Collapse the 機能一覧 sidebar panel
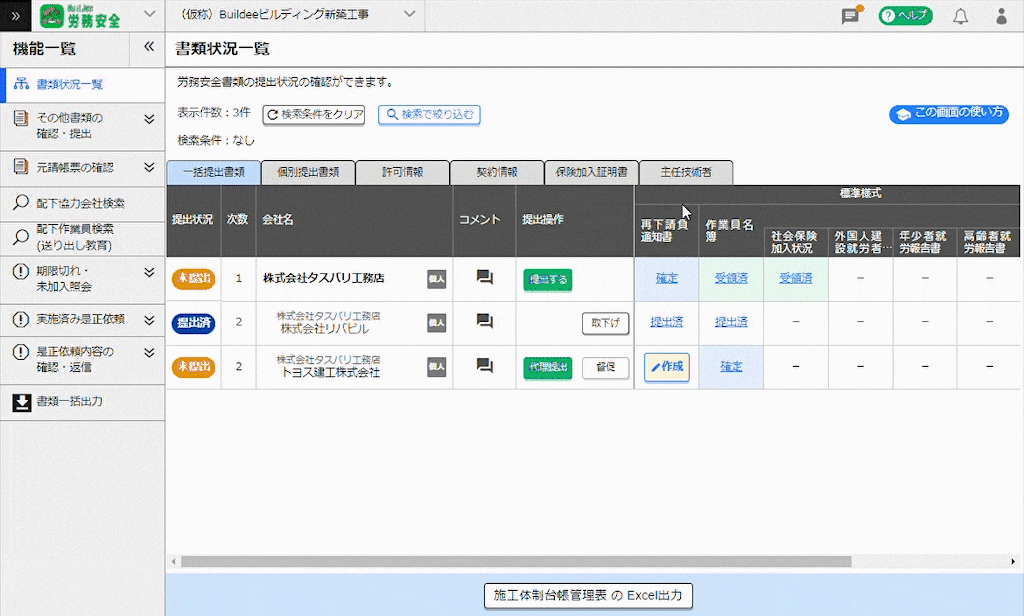Viewport: 1024px width, 616px height. click(149, 47)
